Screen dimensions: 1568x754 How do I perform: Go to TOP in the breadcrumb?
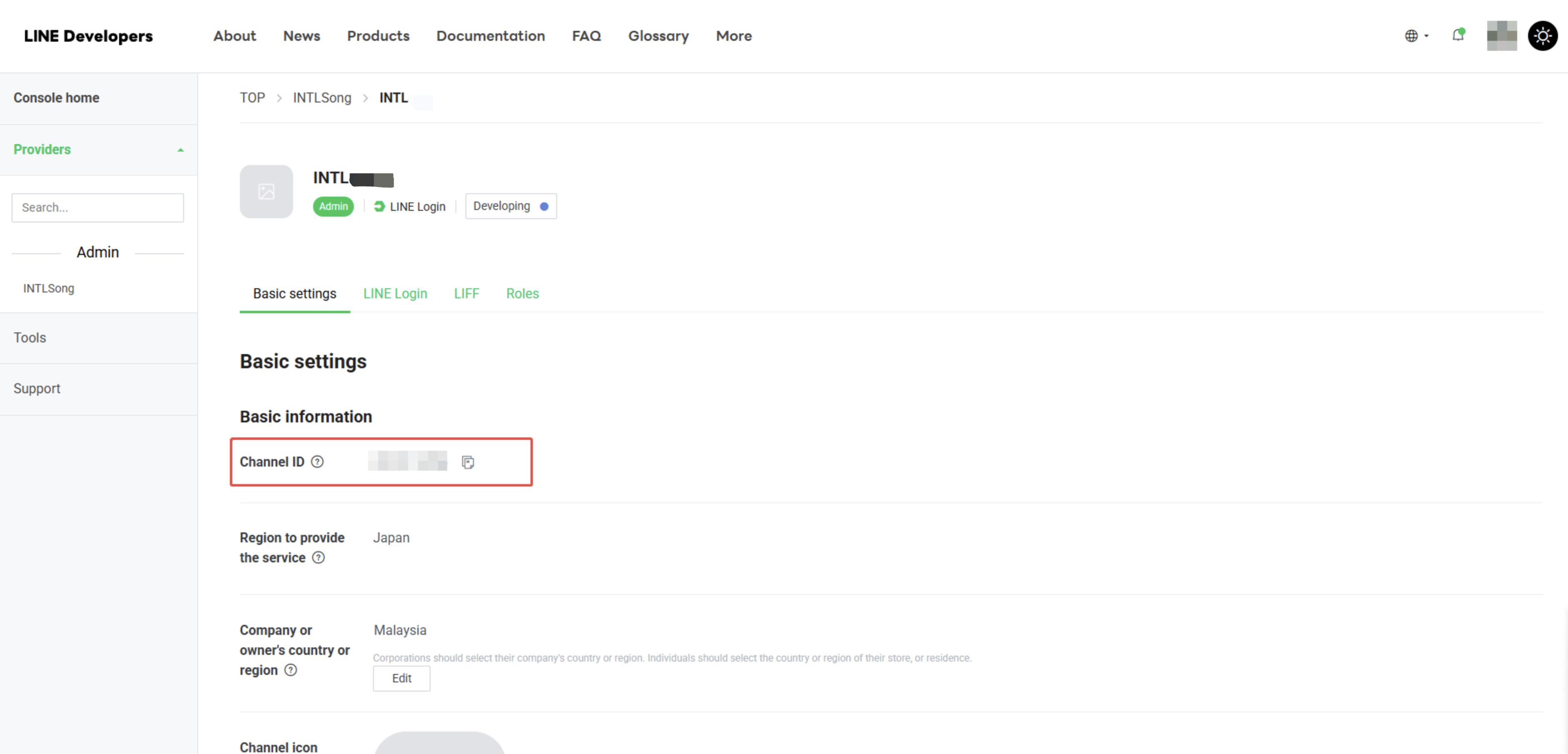tap(252, 98)
